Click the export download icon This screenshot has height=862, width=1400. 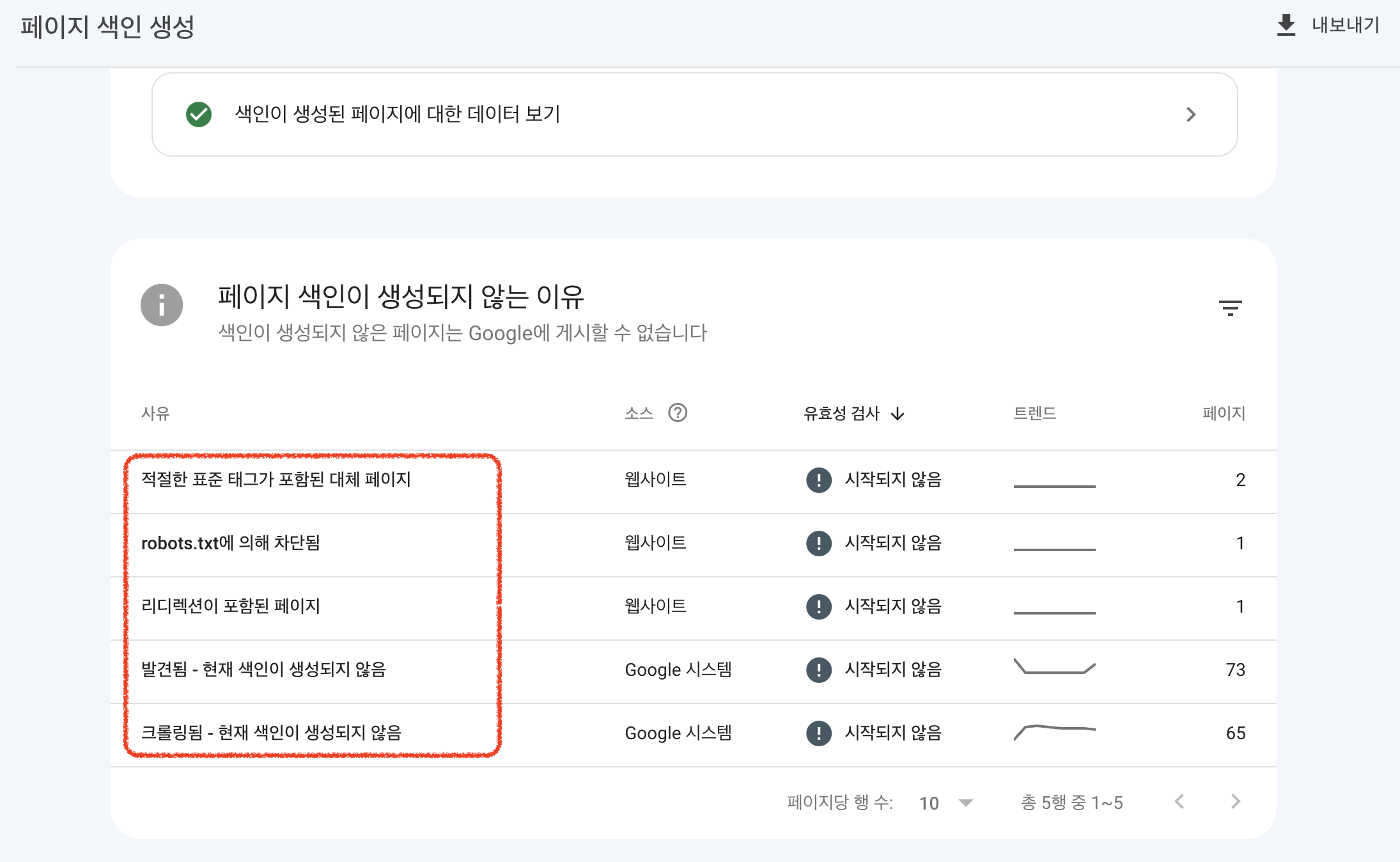coord(1285,25)
